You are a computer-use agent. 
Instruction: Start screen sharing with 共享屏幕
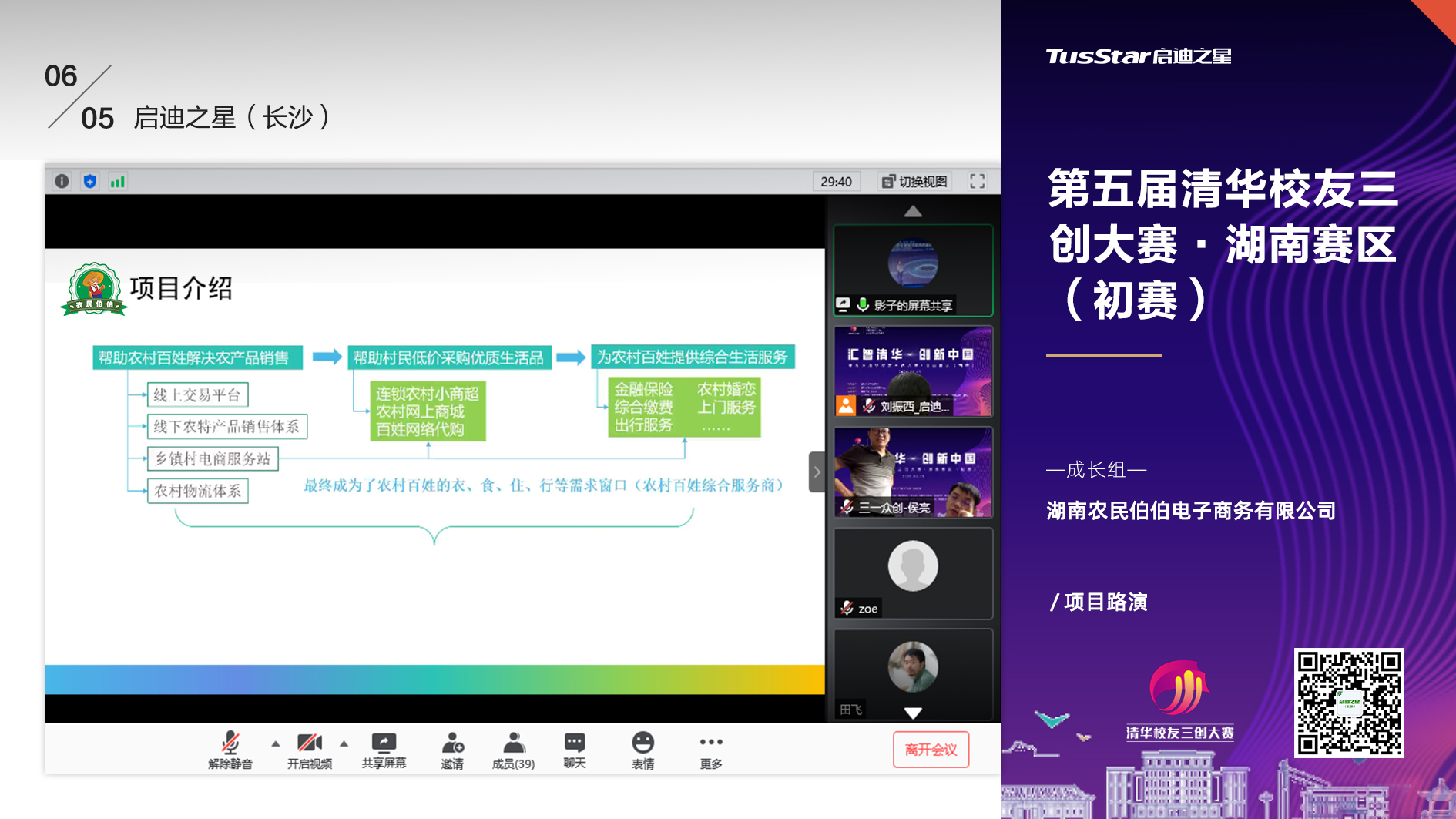click(384, 750)
